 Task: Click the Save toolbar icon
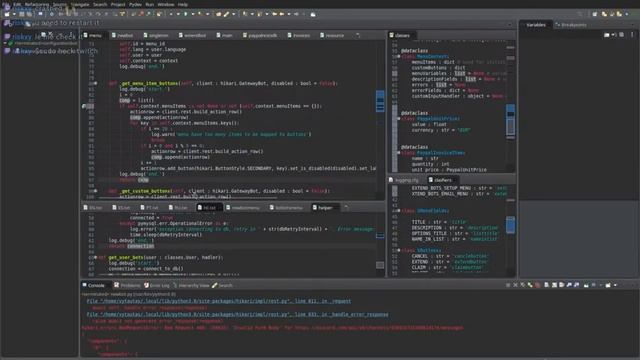coord(22,14)
